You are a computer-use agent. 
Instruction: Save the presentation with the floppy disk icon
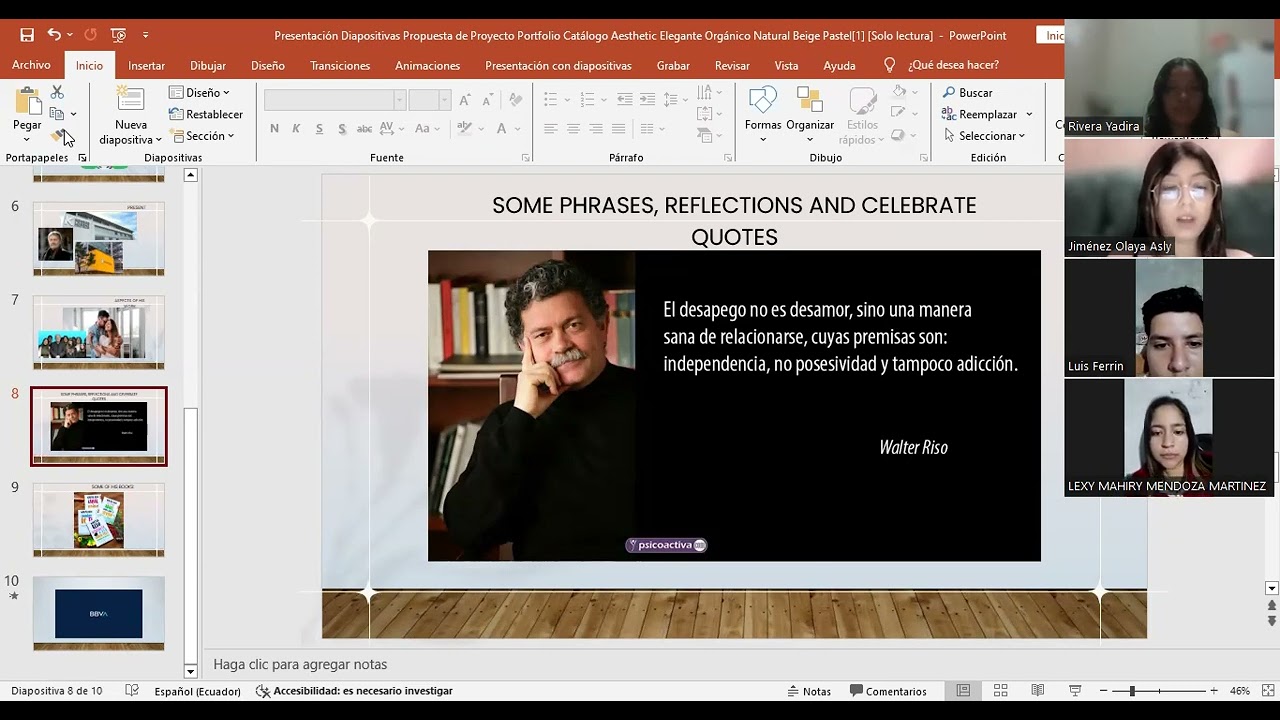(27, 35)
